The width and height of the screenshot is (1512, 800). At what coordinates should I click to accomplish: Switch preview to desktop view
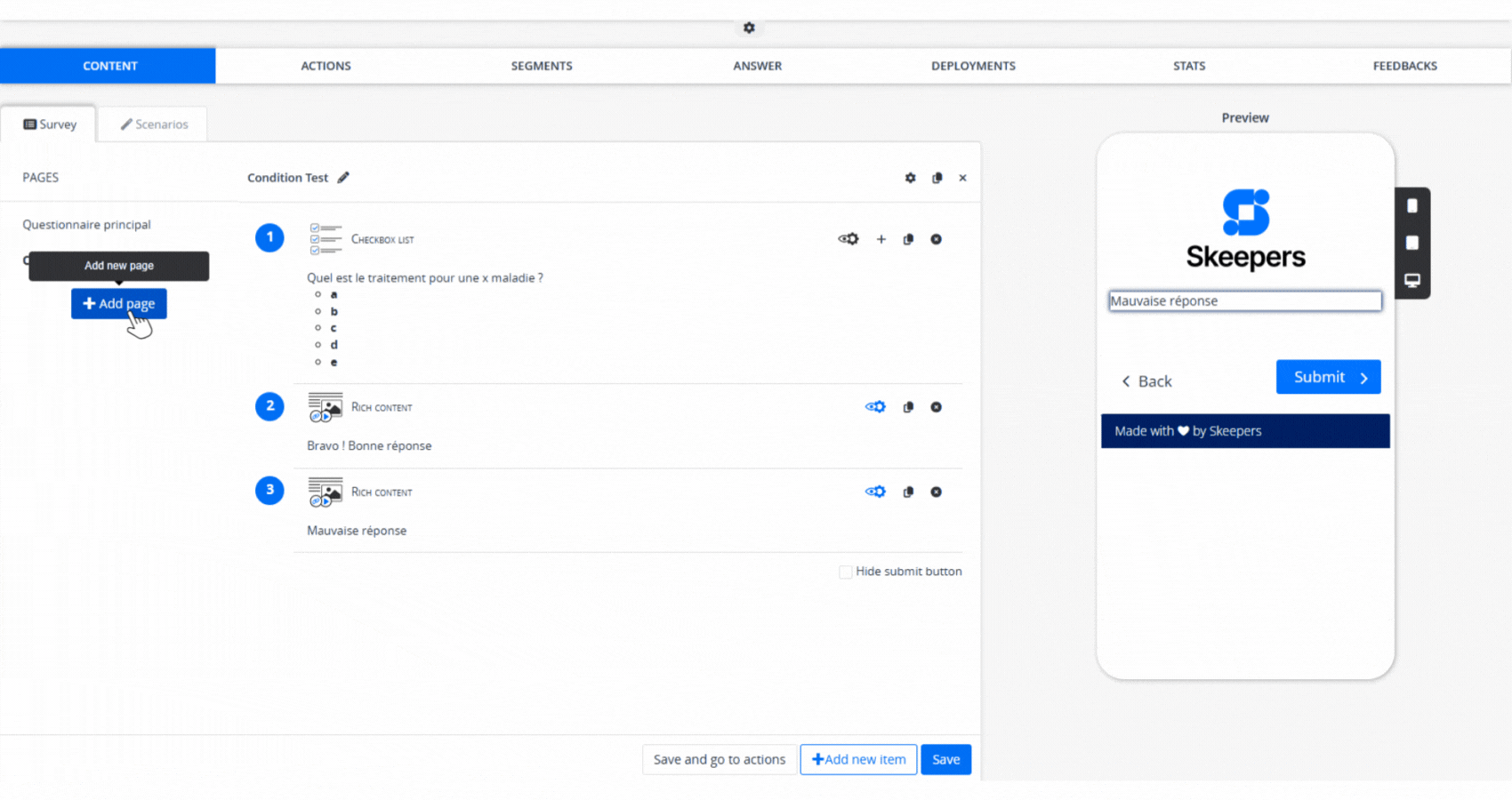[1411, 280]
